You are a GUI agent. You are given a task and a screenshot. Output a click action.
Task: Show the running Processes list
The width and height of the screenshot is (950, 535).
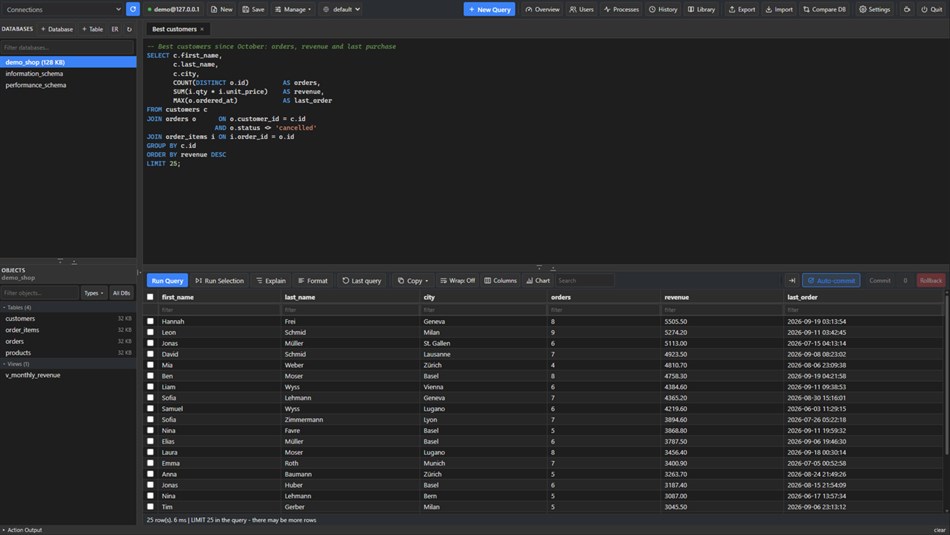(621, 9)
